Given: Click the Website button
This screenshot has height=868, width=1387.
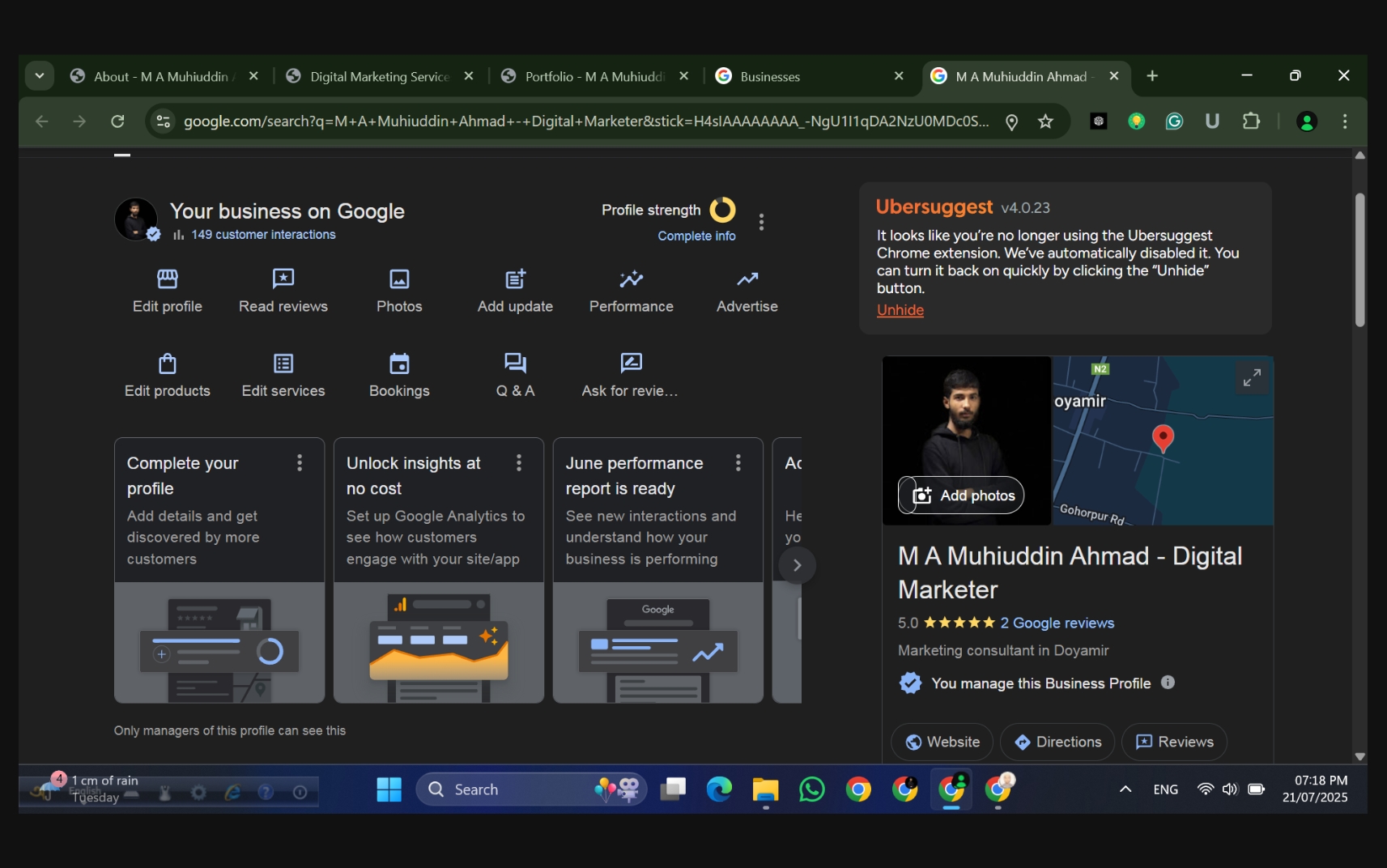Looking at the screenshot, I should (x=942, y=742).
